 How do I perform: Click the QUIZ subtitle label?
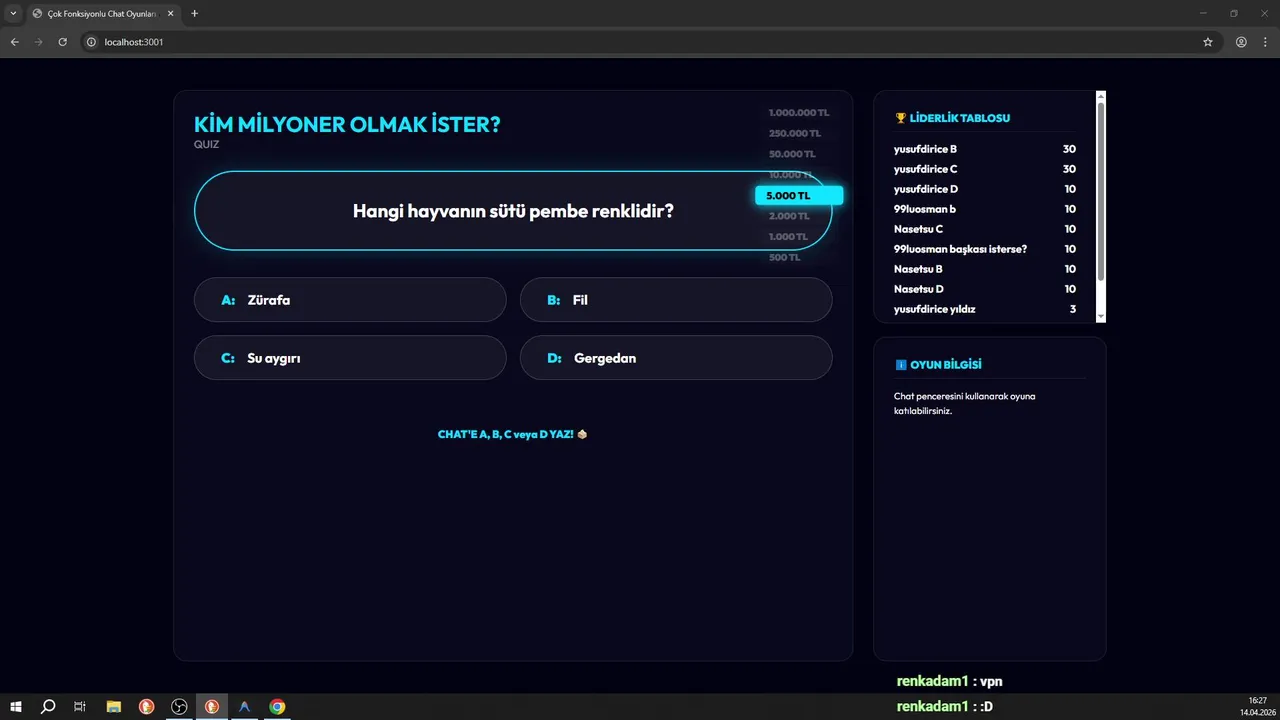206,144
